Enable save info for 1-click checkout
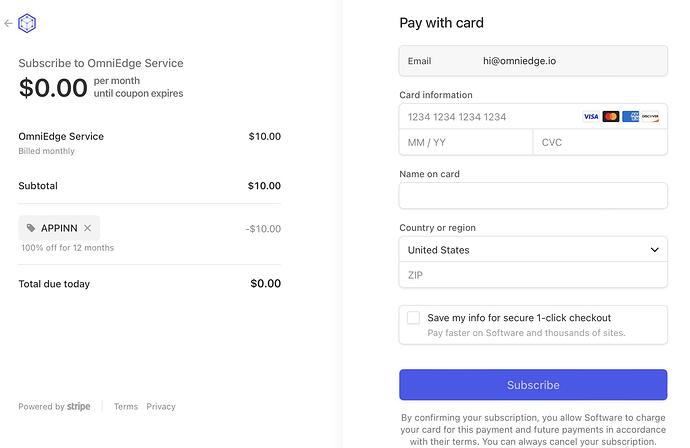The height and width of the screenshot is (448, 690). pos(413,317)
